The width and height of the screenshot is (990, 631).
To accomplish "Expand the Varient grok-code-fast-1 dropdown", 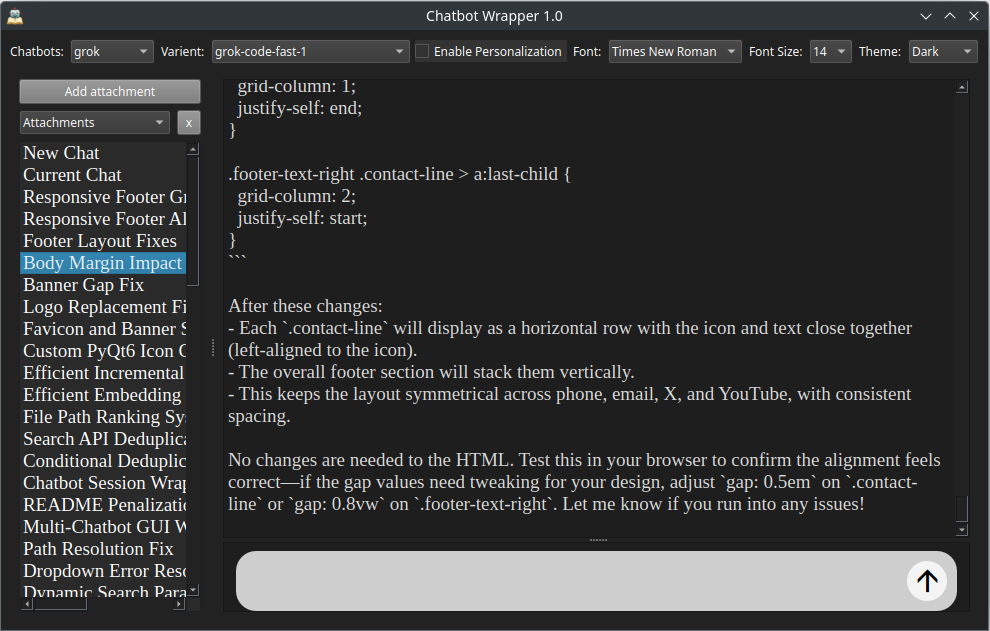I will (310, 51).
